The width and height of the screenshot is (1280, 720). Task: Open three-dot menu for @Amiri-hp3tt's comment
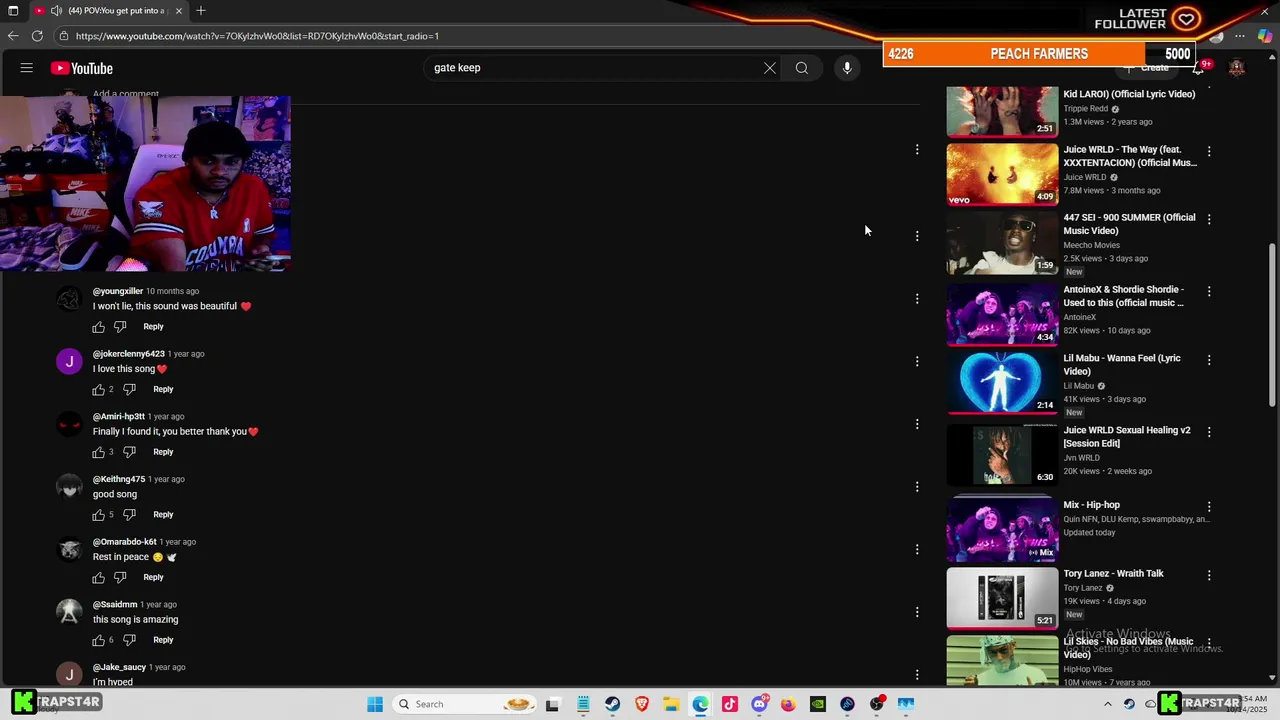(917, 424)
